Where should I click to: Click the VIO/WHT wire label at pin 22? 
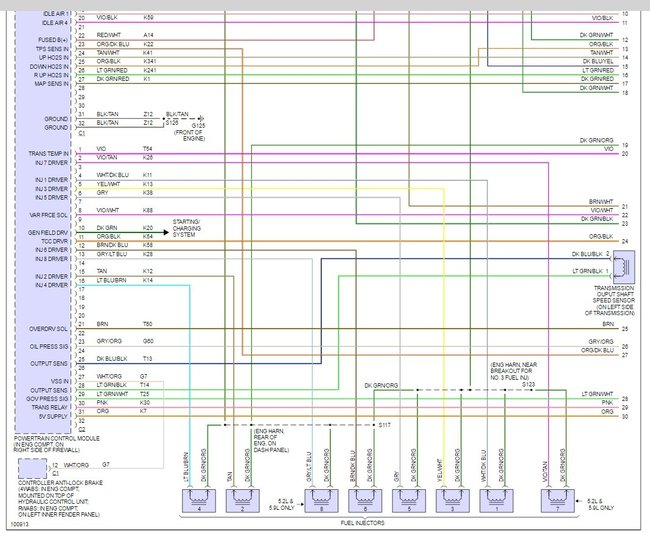[x=602, y=211]
